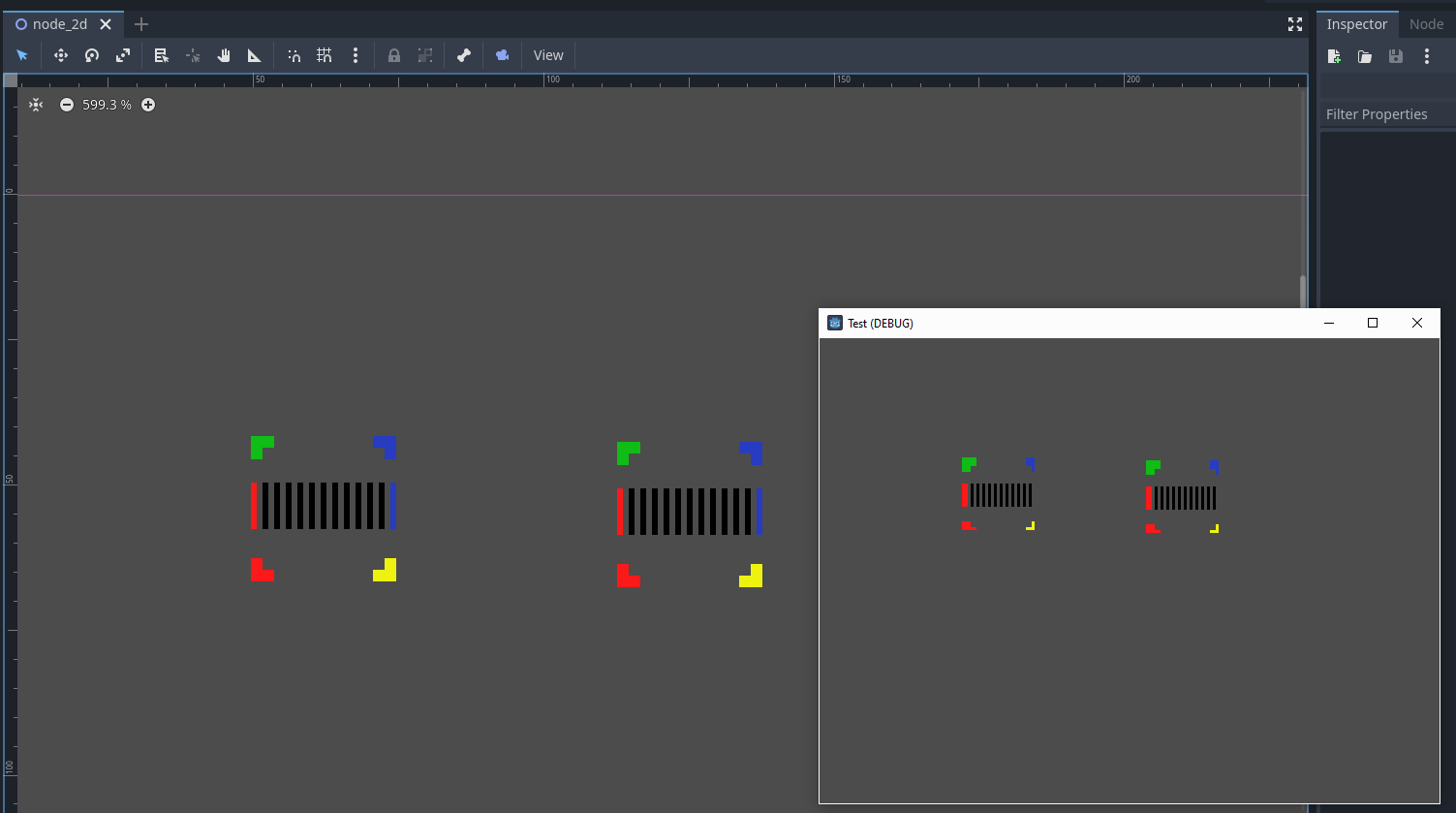Select the Ruler tool
This screenshot has height=813, width=1456.
(255, 55)
